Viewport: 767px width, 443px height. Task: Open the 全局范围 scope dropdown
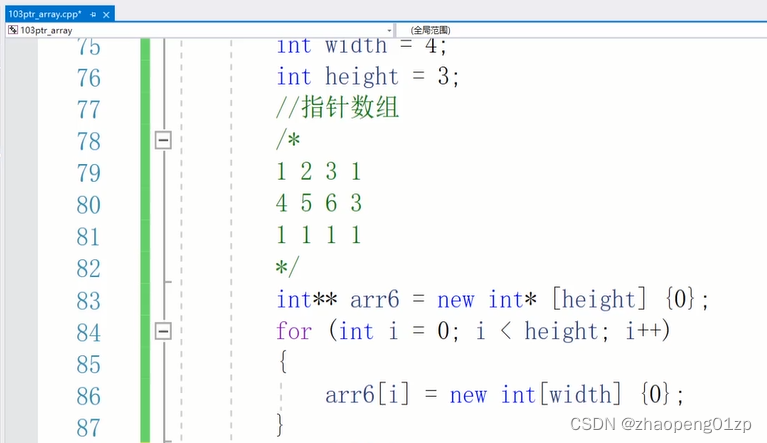pyautogui.click(x=581, y=30)
